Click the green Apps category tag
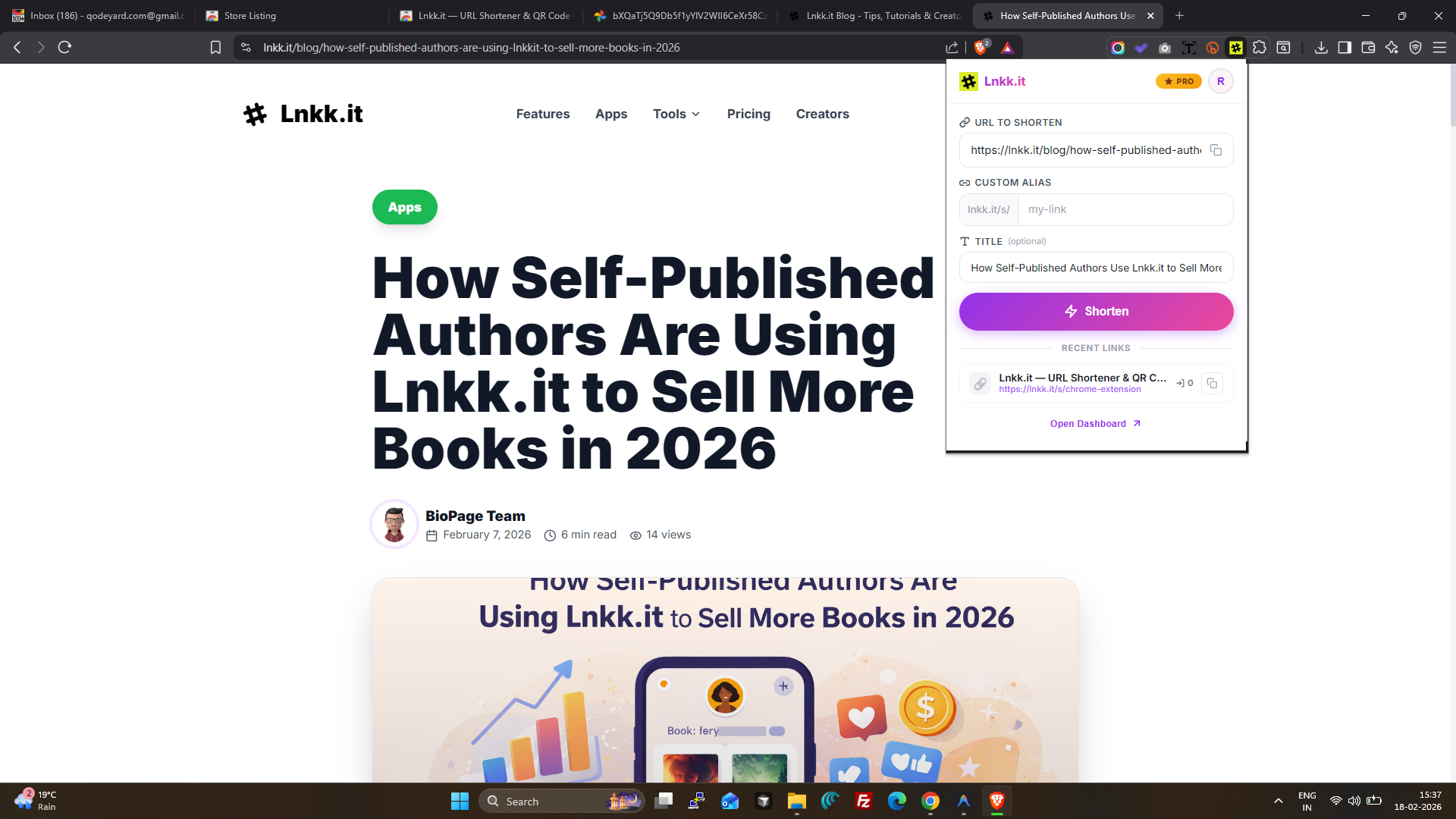Screen dimensions: 1456x819 coord(405,207)
